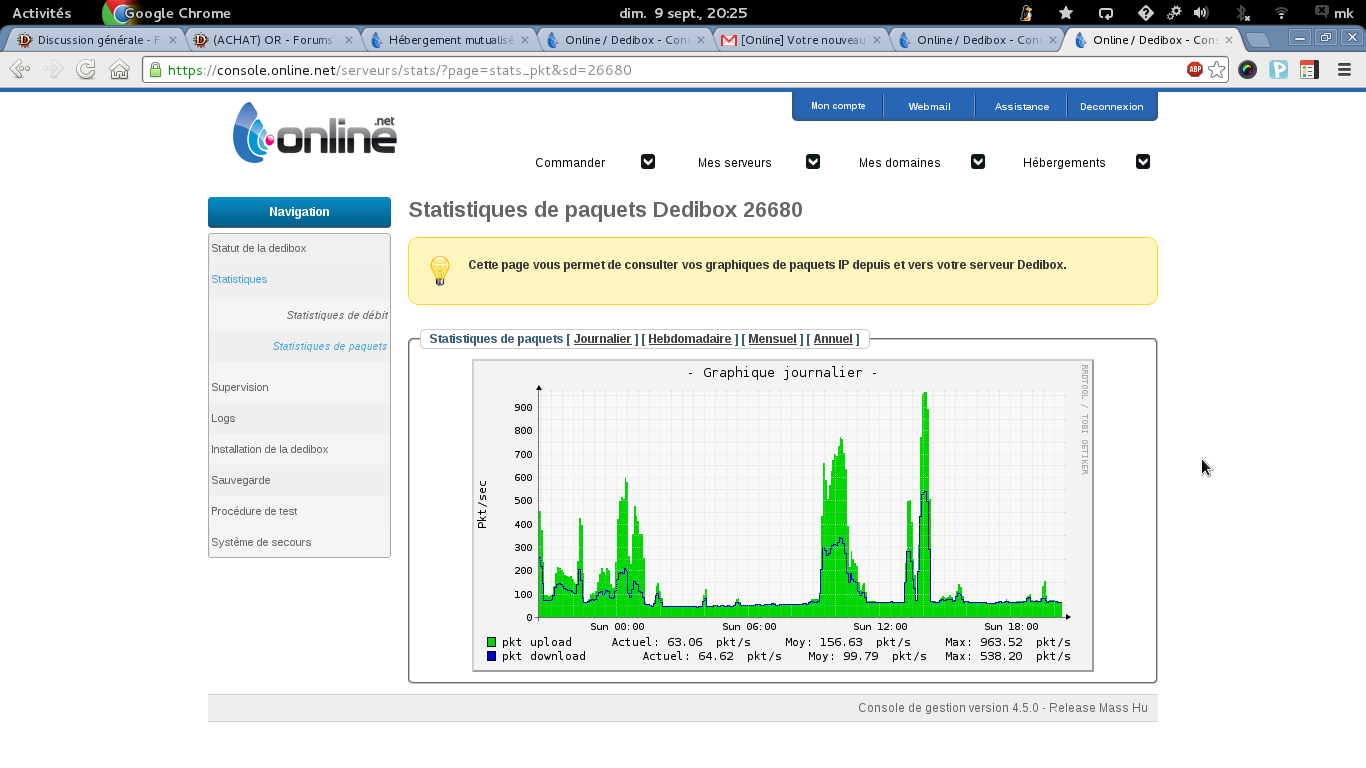Screen dimensions: 1366x768
Task: Bookmark page with the star icon
Action: pos(1216,70)
